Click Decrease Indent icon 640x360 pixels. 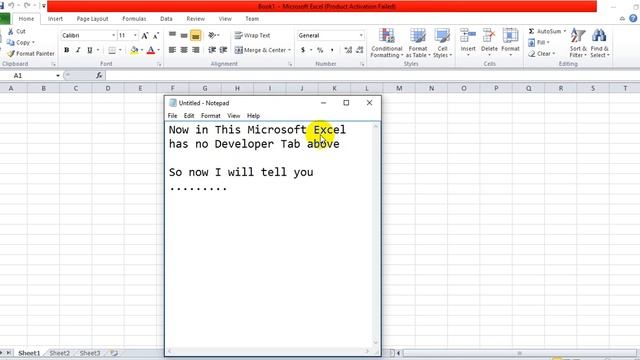tap(212, 50)
